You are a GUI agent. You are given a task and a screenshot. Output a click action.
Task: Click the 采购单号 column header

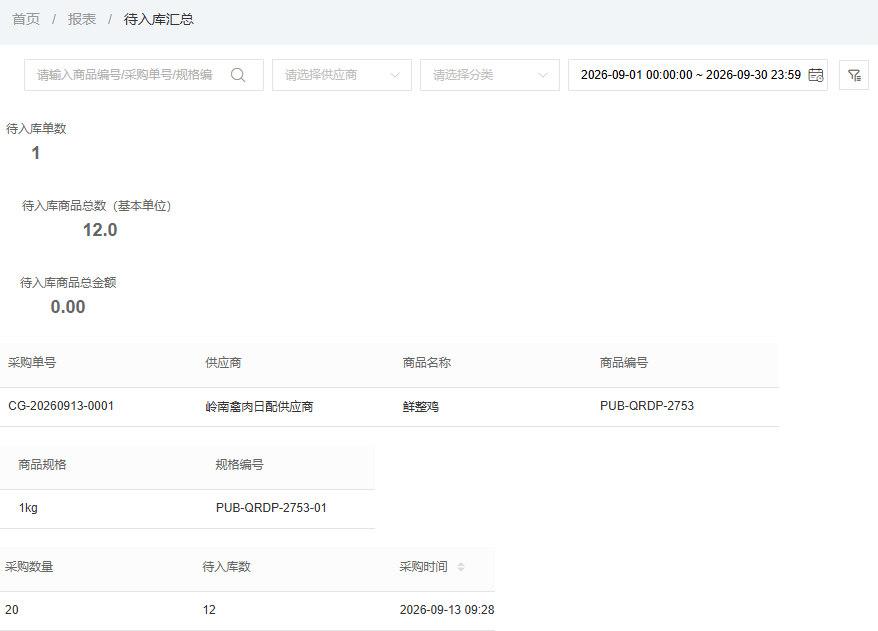click(32, 363)
